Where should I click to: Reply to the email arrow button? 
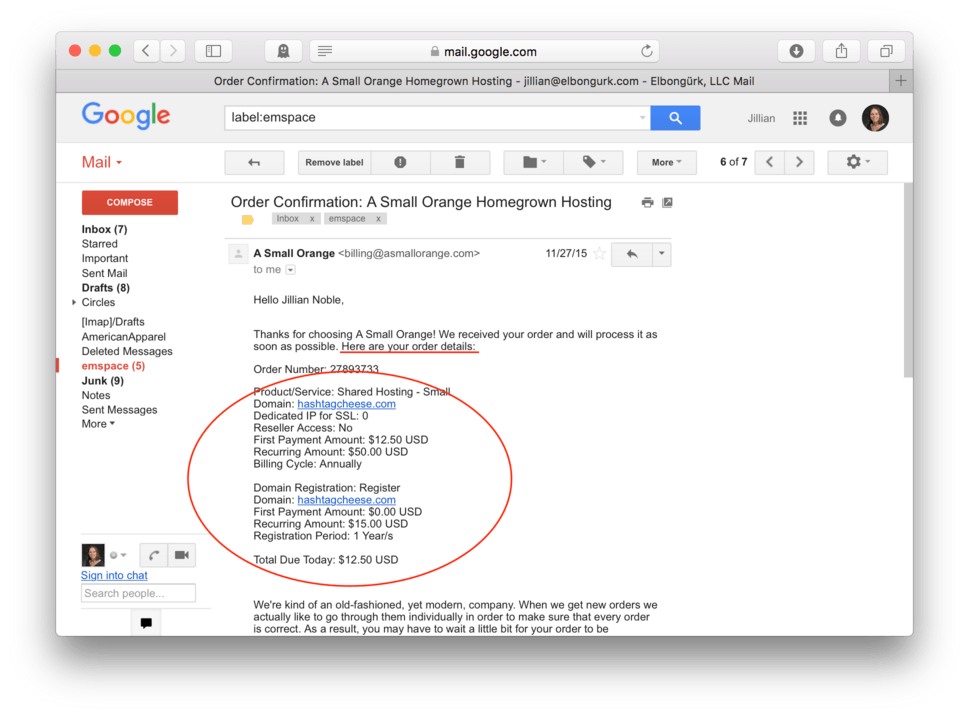click(632, 254)
